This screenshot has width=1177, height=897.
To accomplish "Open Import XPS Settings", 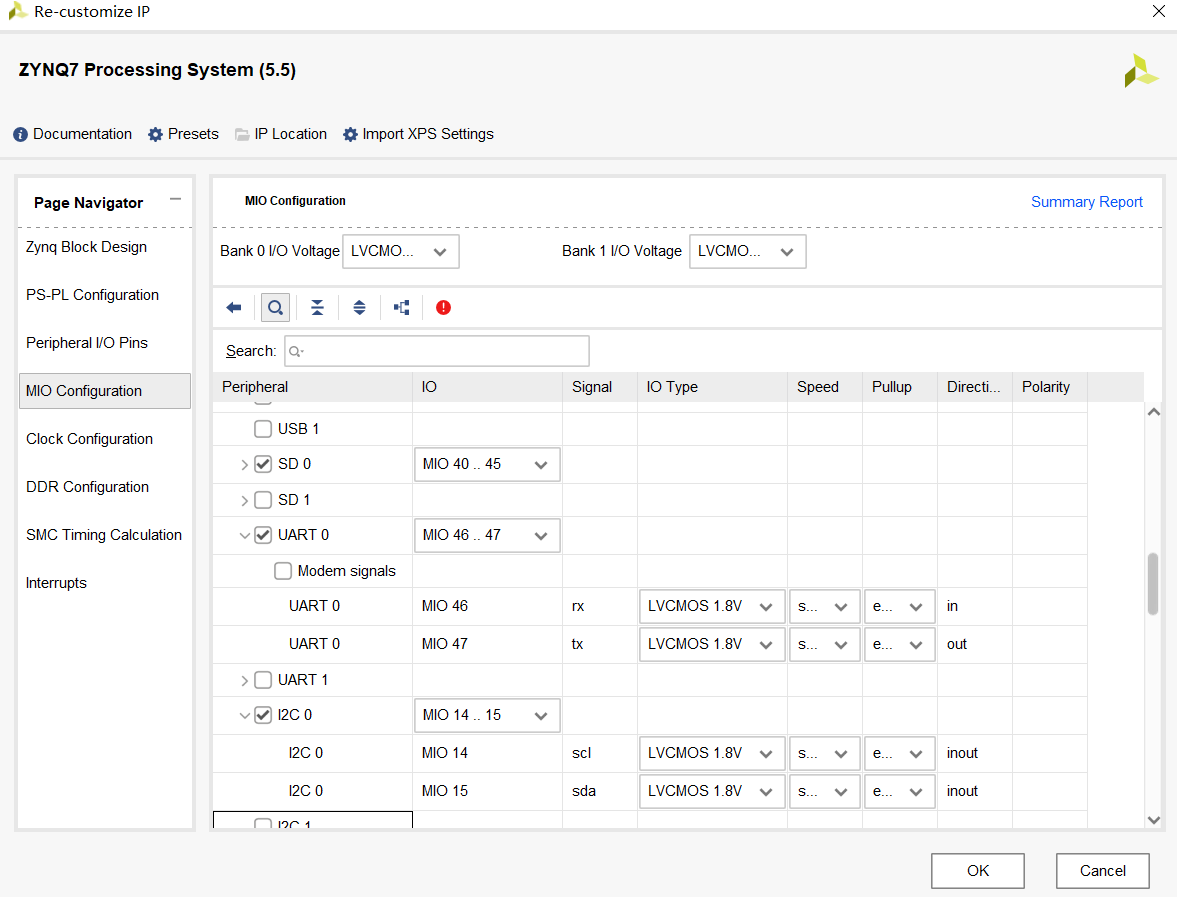I will point(428,133).
